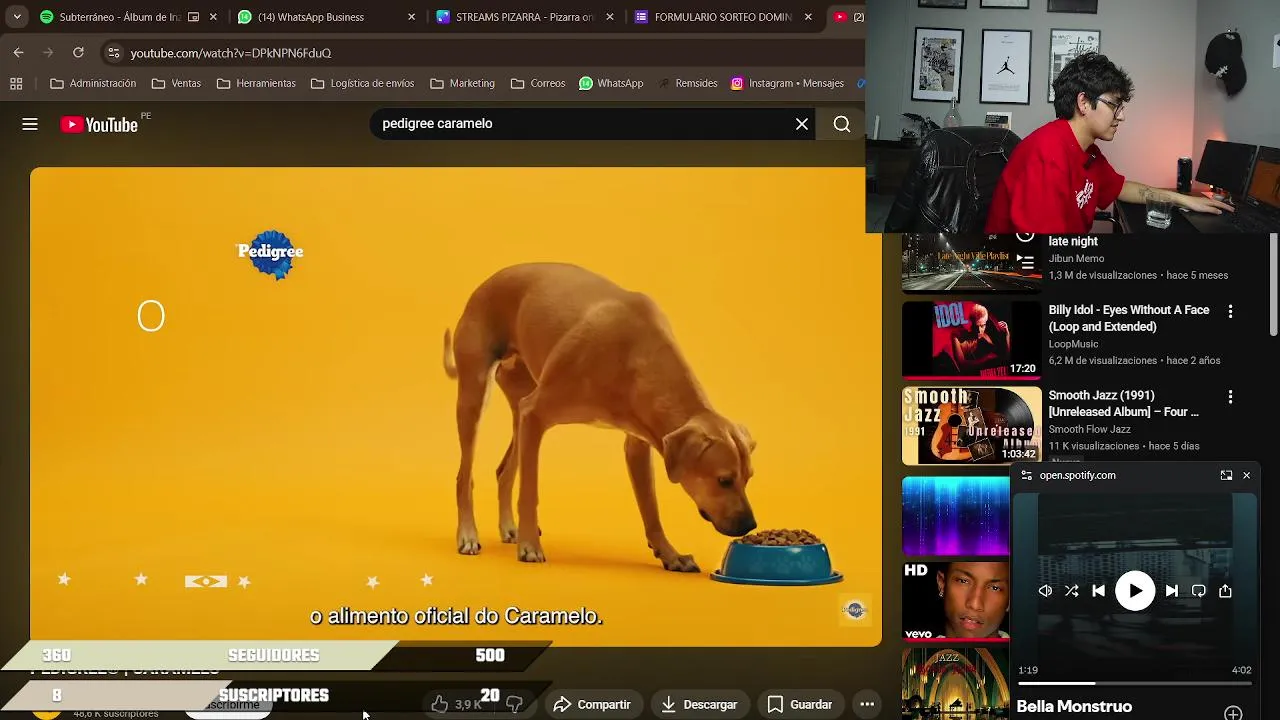
Task: Close the open.spotify.com mini player
Action: [1246, 476]
